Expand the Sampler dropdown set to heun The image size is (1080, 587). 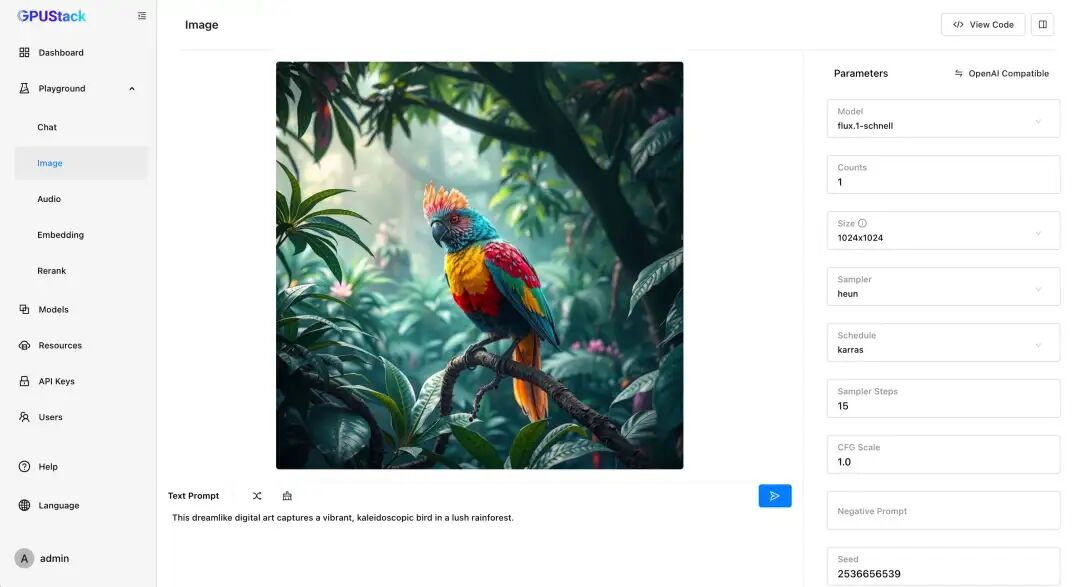pyautogui.click(x=943, y=287)
